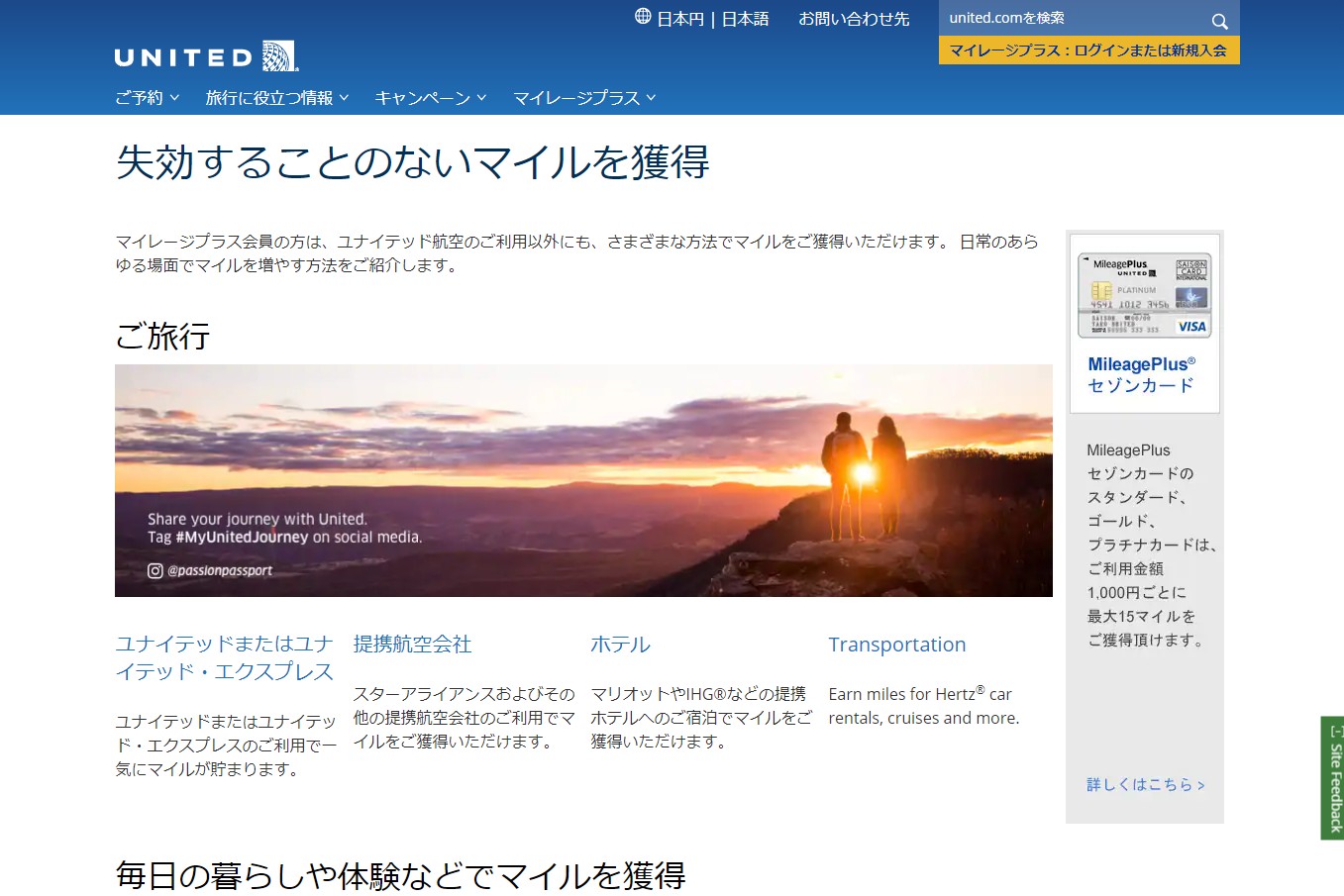The width and height of the screenshot is (1344, 896).
Task: Expand the マイレージプラス navigation menu
Action: tap(584, 98)
